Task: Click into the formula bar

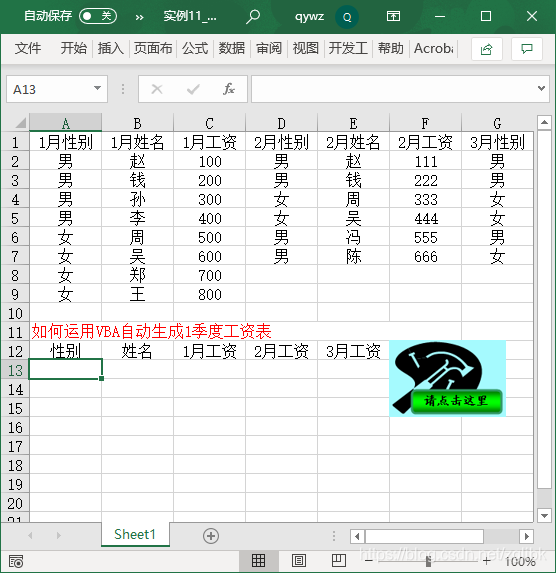Action: coord(393,89)
